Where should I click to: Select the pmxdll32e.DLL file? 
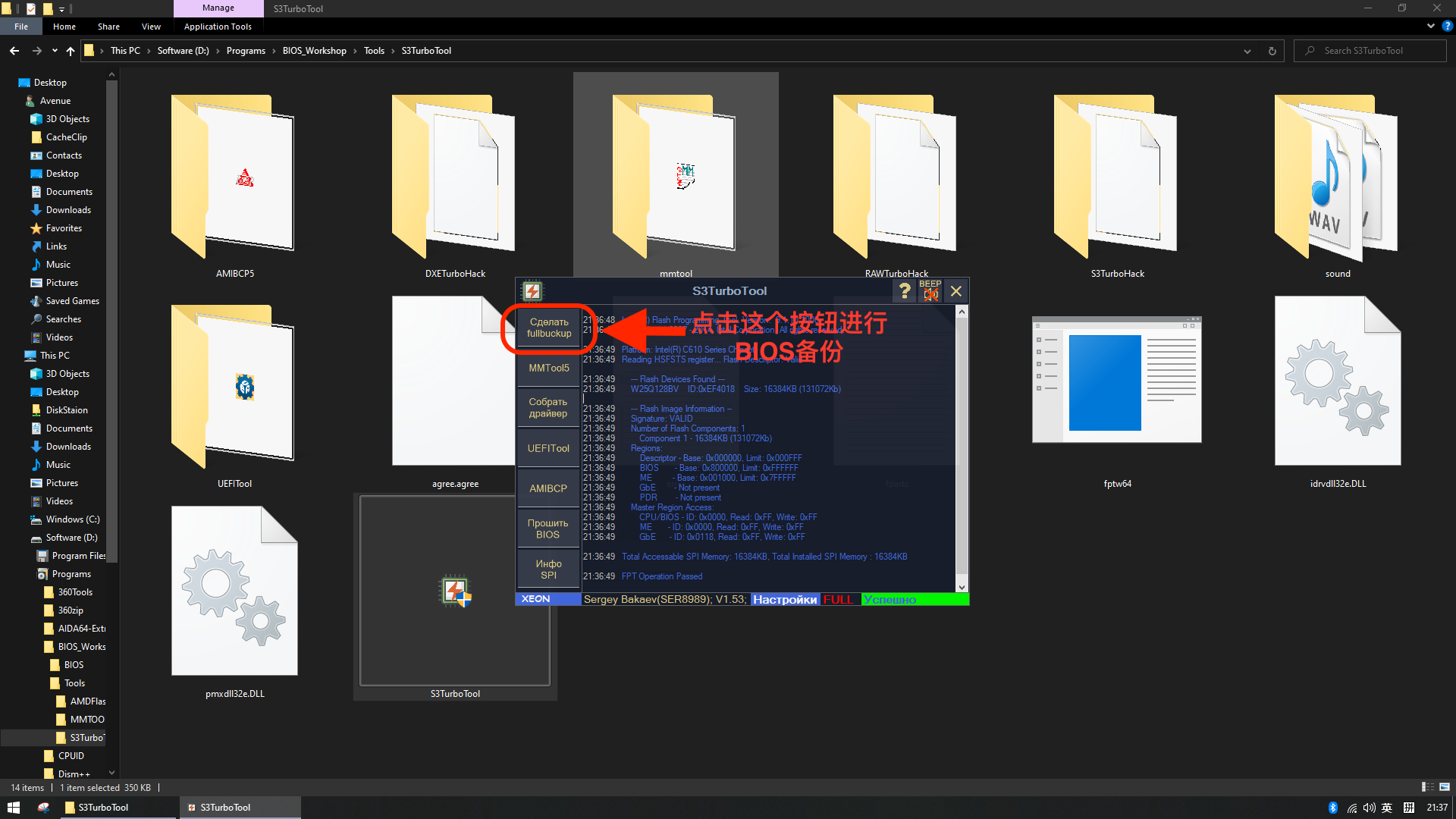[x=235, y=591]
